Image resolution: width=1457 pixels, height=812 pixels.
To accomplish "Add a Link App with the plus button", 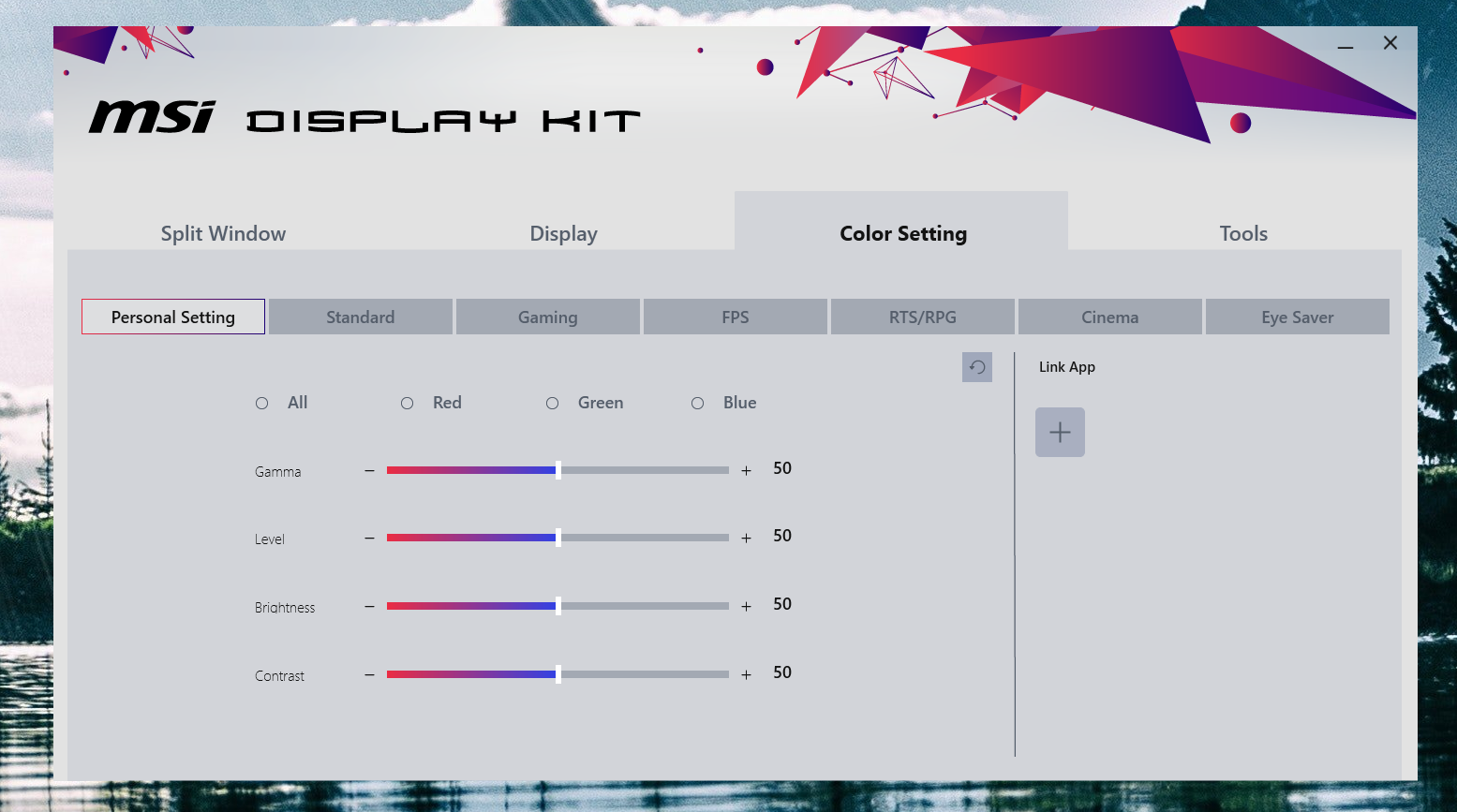I will pos(1060,432).
